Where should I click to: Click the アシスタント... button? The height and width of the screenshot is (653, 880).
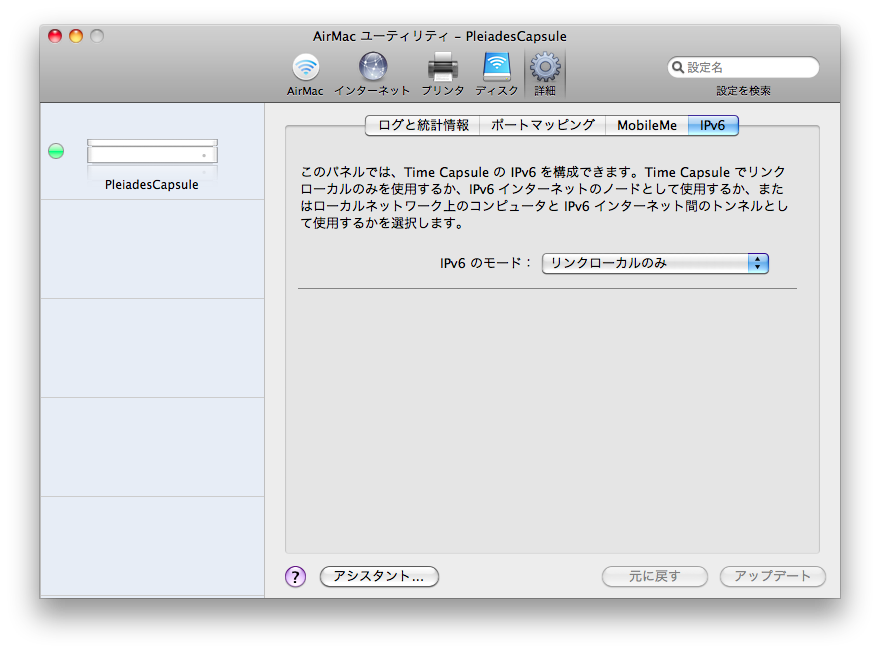click(379, 576)
